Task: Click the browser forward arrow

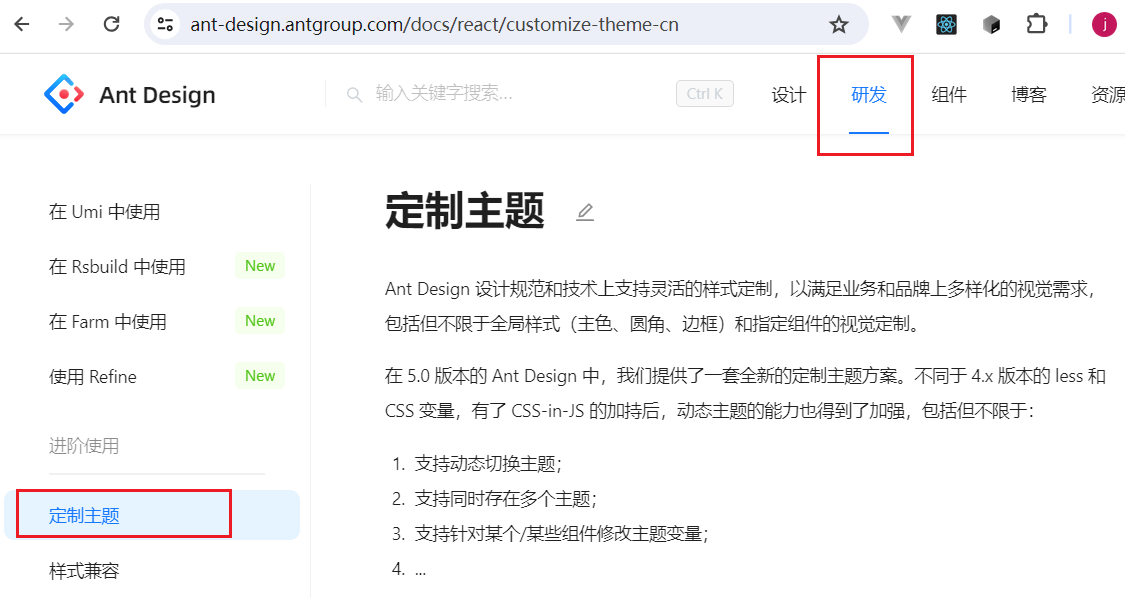Action: click(x=67, y=24)
